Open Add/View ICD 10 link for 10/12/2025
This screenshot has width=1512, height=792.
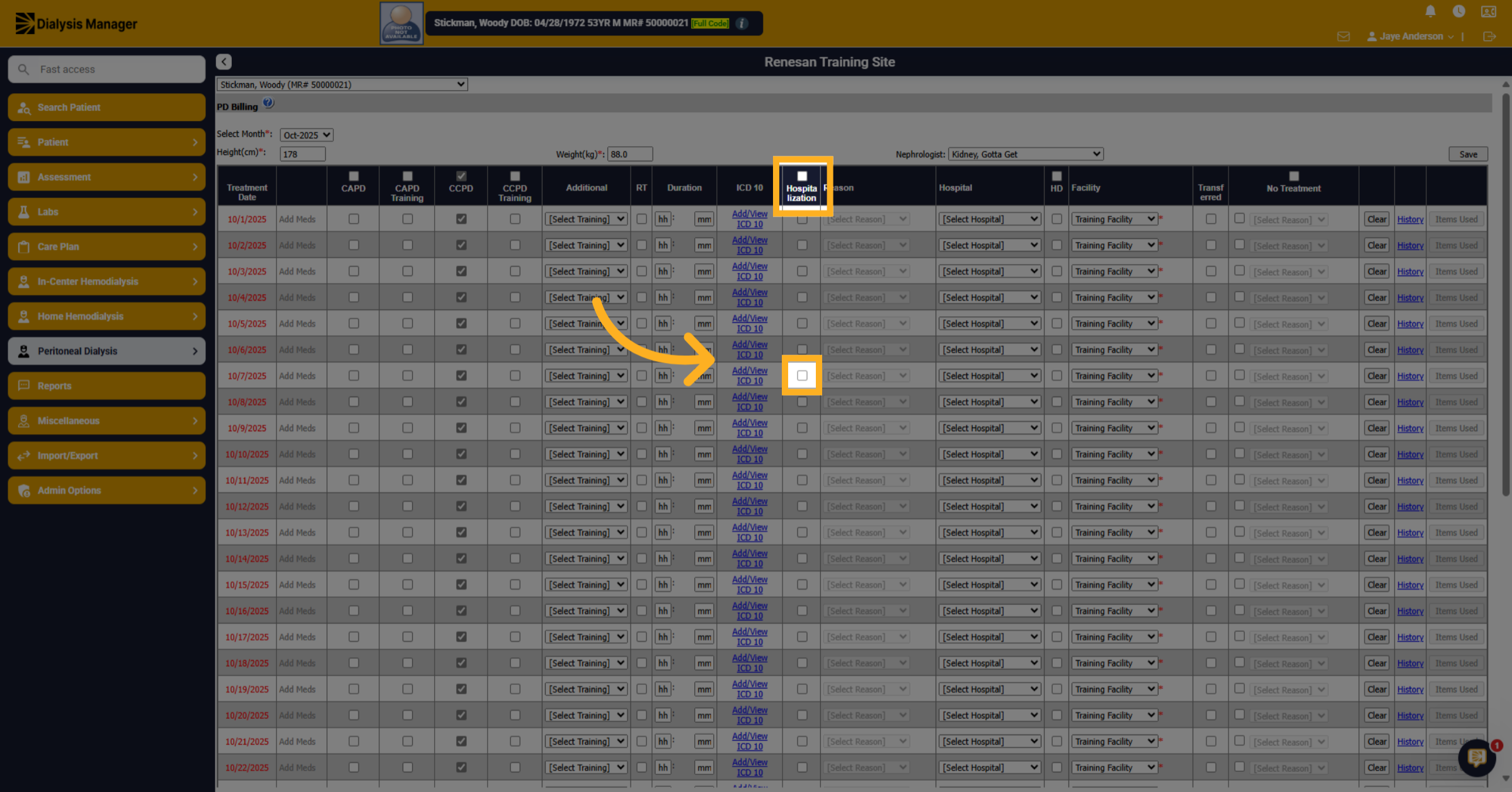pyautogui.click(x=750, y=506)
